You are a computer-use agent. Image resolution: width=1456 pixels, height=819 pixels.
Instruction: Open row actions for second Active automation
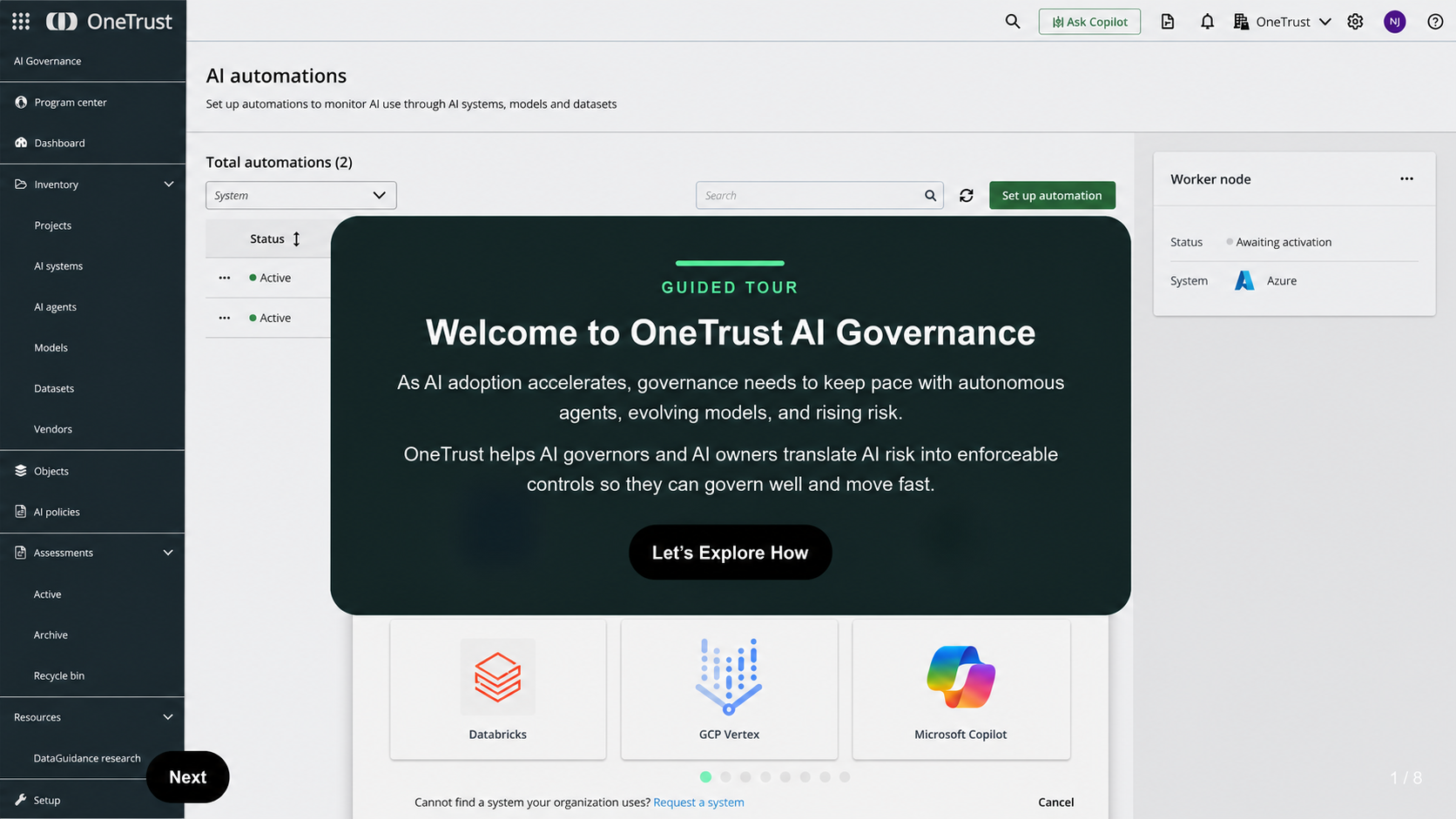[x=225, y=318]
